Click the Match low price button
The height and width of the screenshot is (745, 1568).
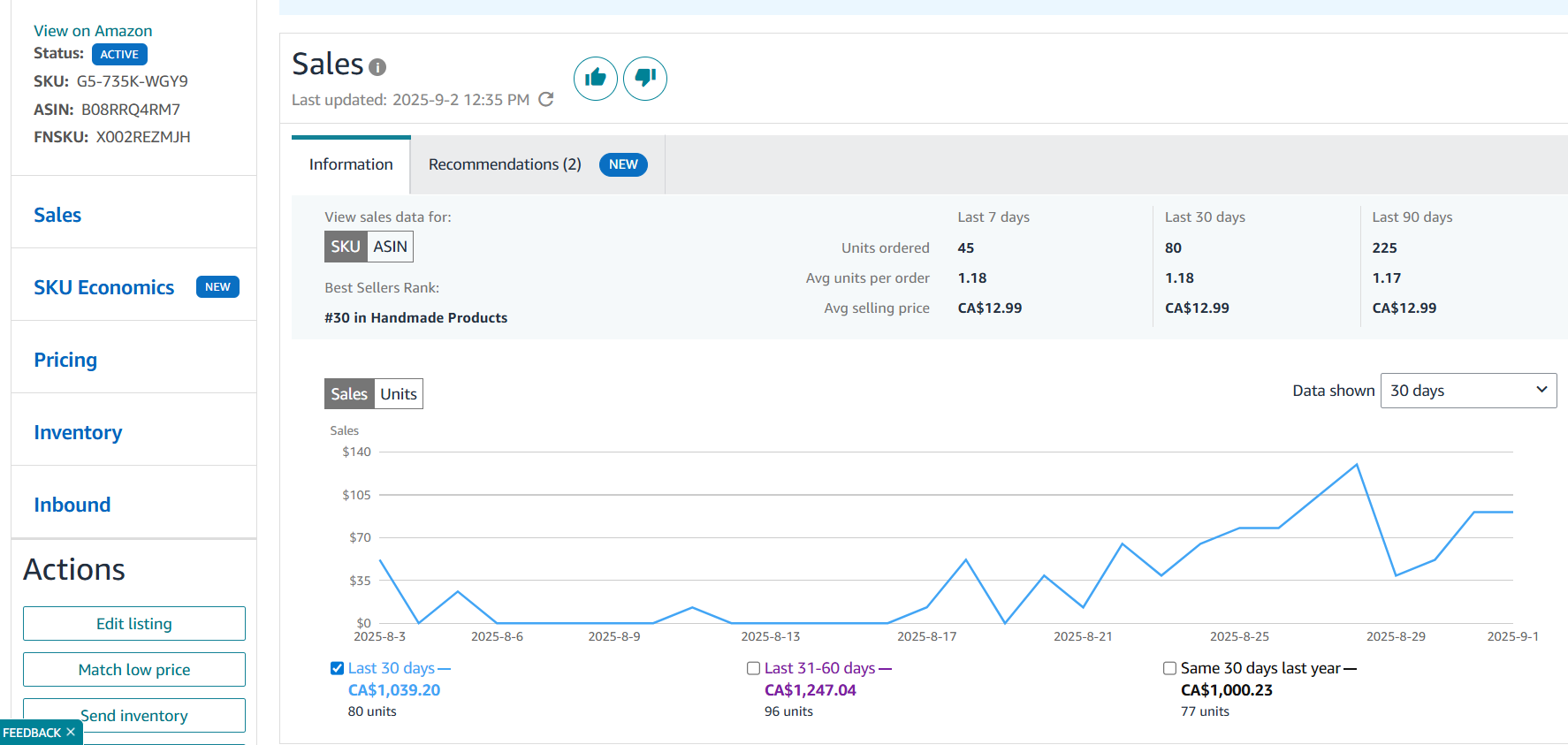[134, 669]
